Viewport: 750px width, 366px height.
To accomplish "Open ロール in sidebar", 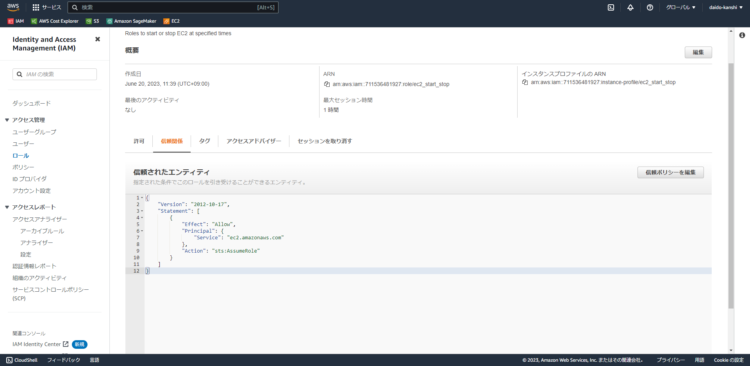I will coord(21,155).
